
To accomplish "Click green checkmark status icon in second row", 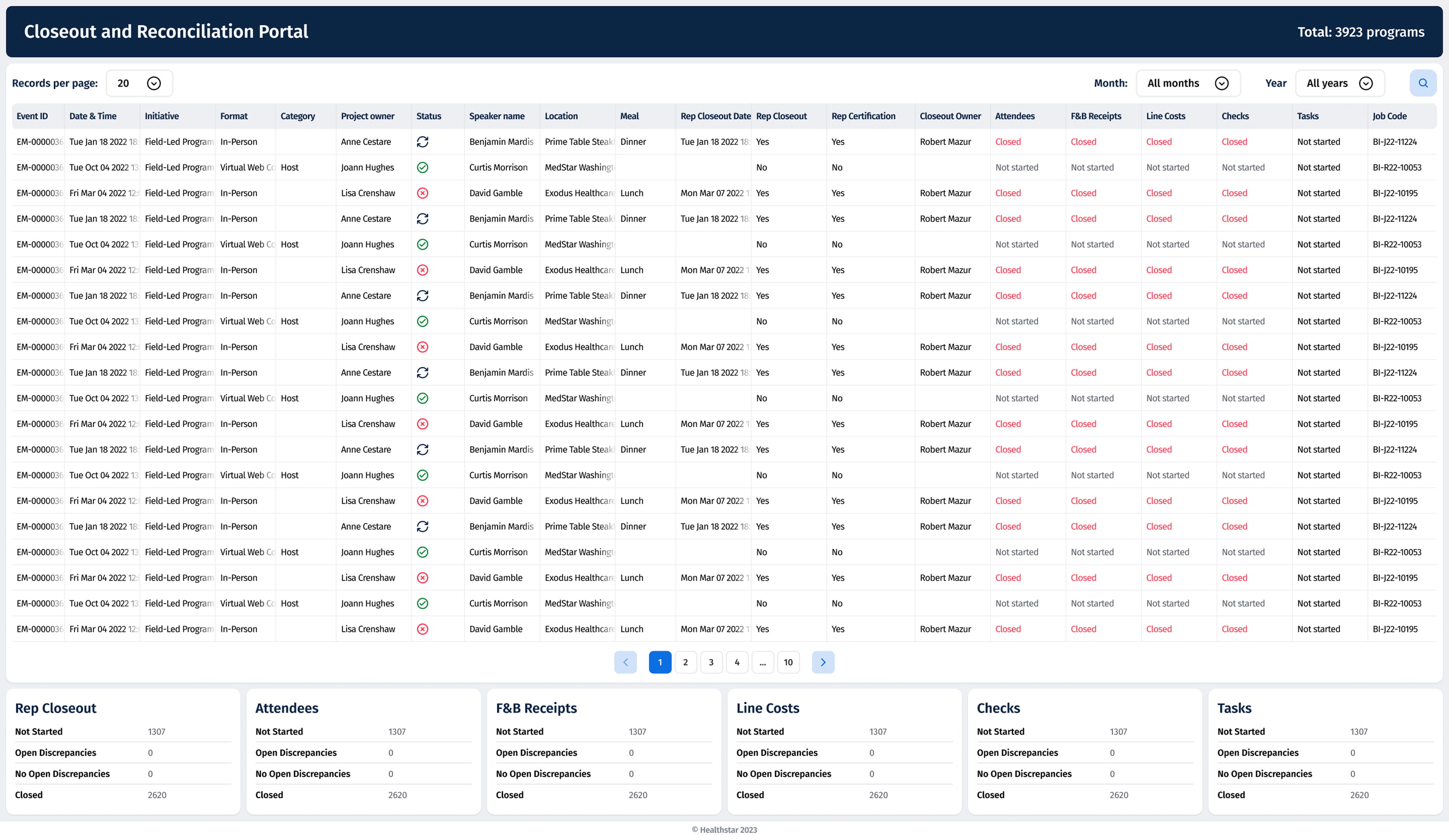I will click(x=422, y=168).
